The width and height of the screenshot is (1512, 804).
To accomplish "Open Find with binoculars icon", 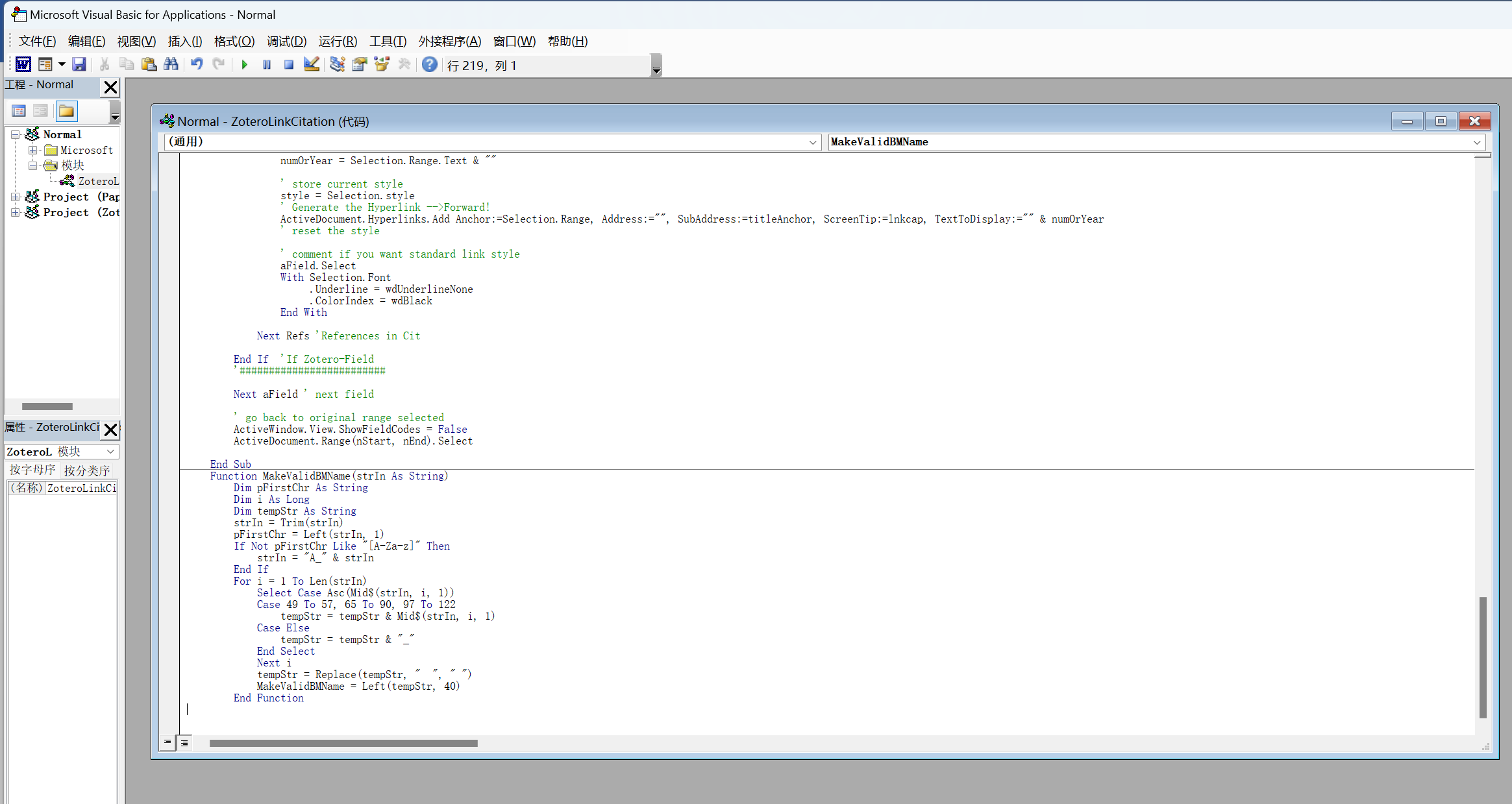I will 171,64.
